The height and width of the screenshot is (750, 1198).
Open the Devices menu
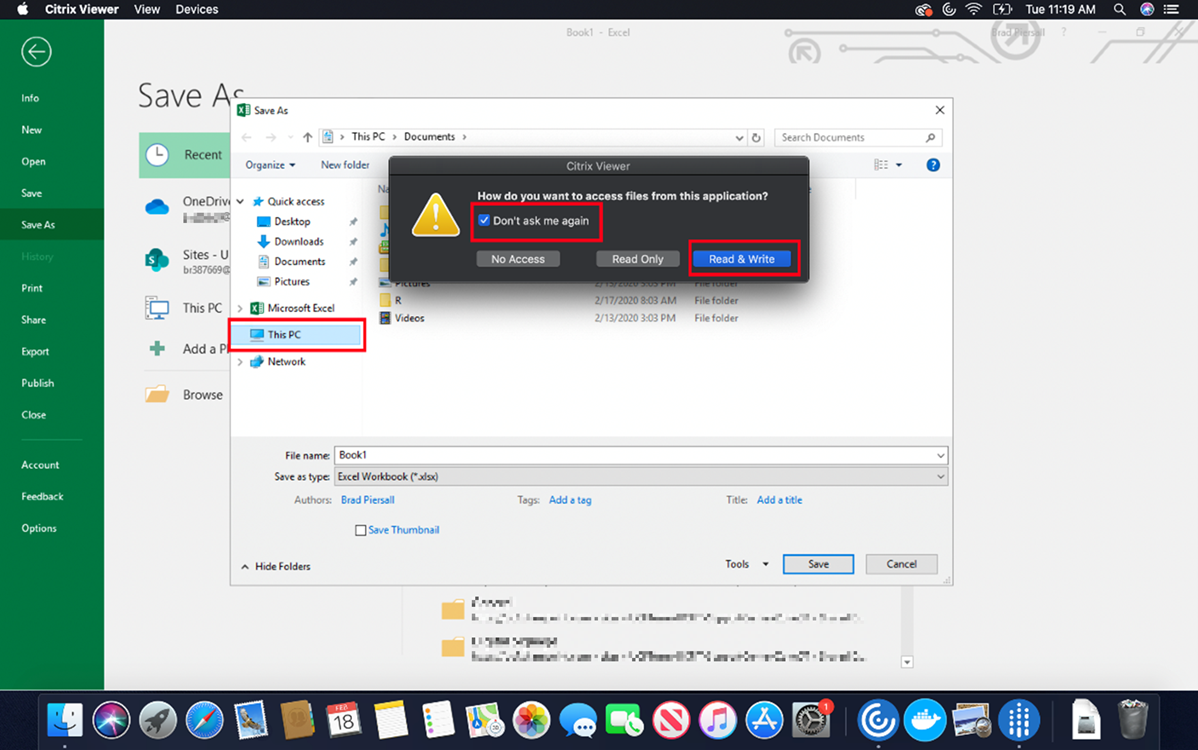pyautogui.click(x=196, y=9)
